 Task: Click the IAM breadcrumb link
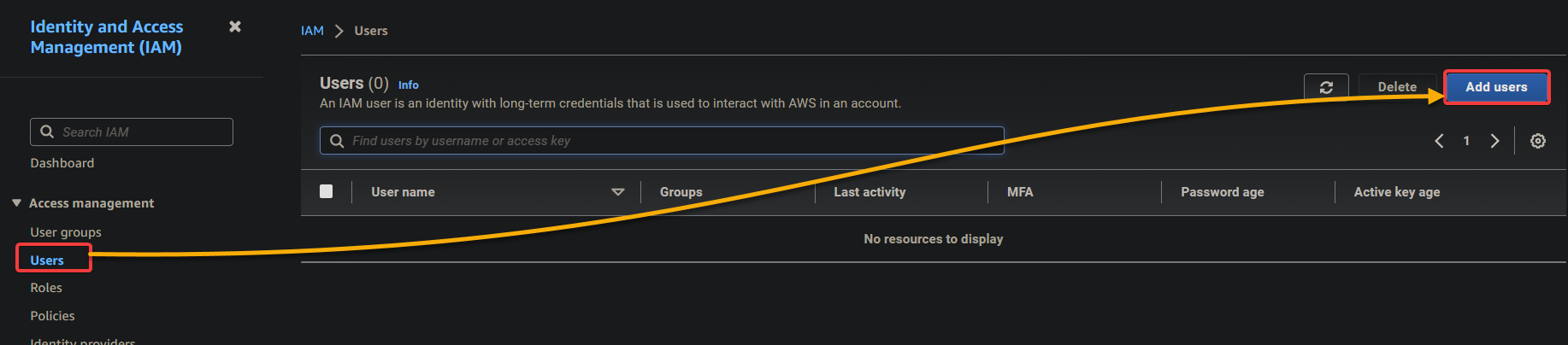(312, 31)
